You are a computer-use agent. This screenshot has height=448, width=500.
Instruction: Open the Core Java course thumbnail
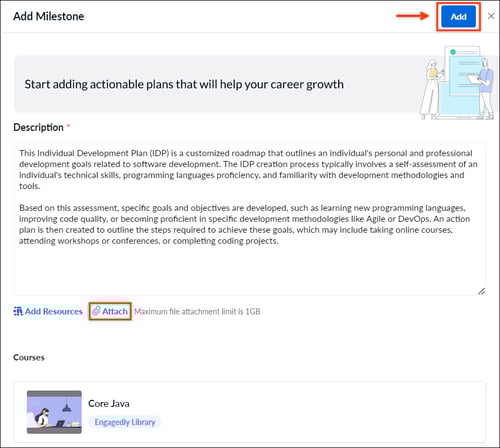(x=54, y=412)
